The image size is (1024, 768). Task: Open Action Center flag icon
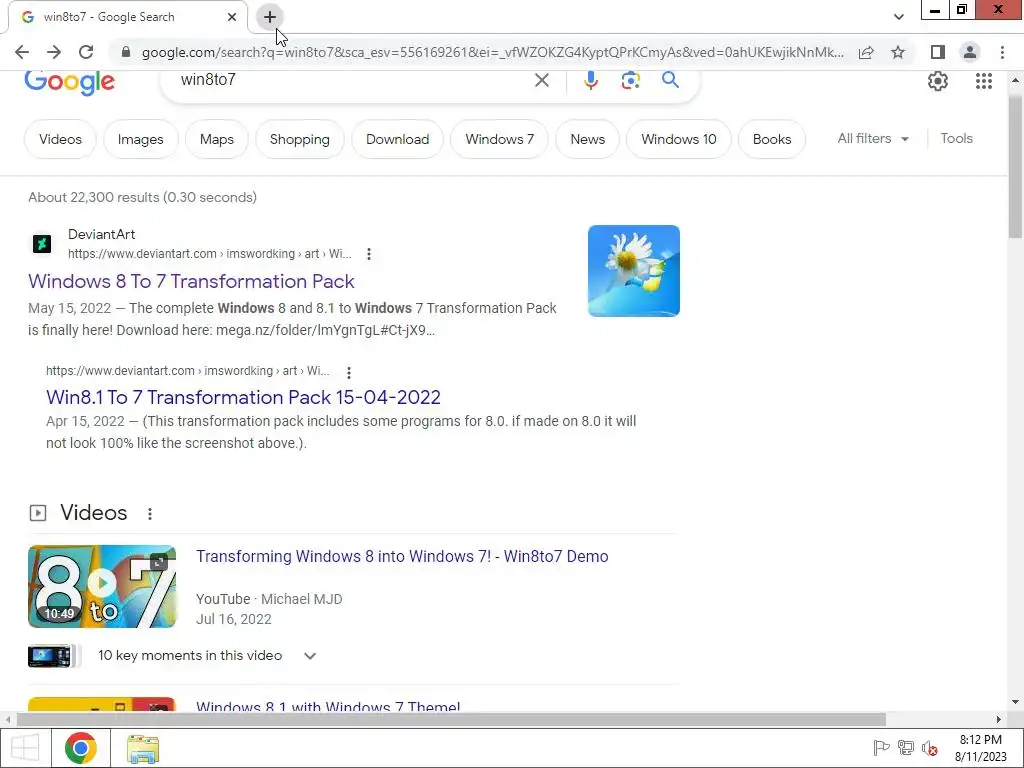tap(881, 748)
